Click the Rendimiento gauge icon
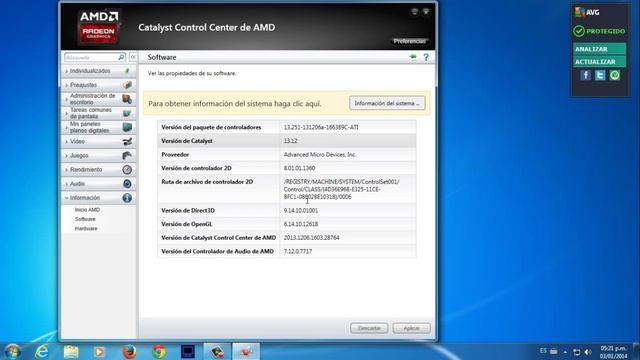 pyautogui.click(x=127, y=169)
